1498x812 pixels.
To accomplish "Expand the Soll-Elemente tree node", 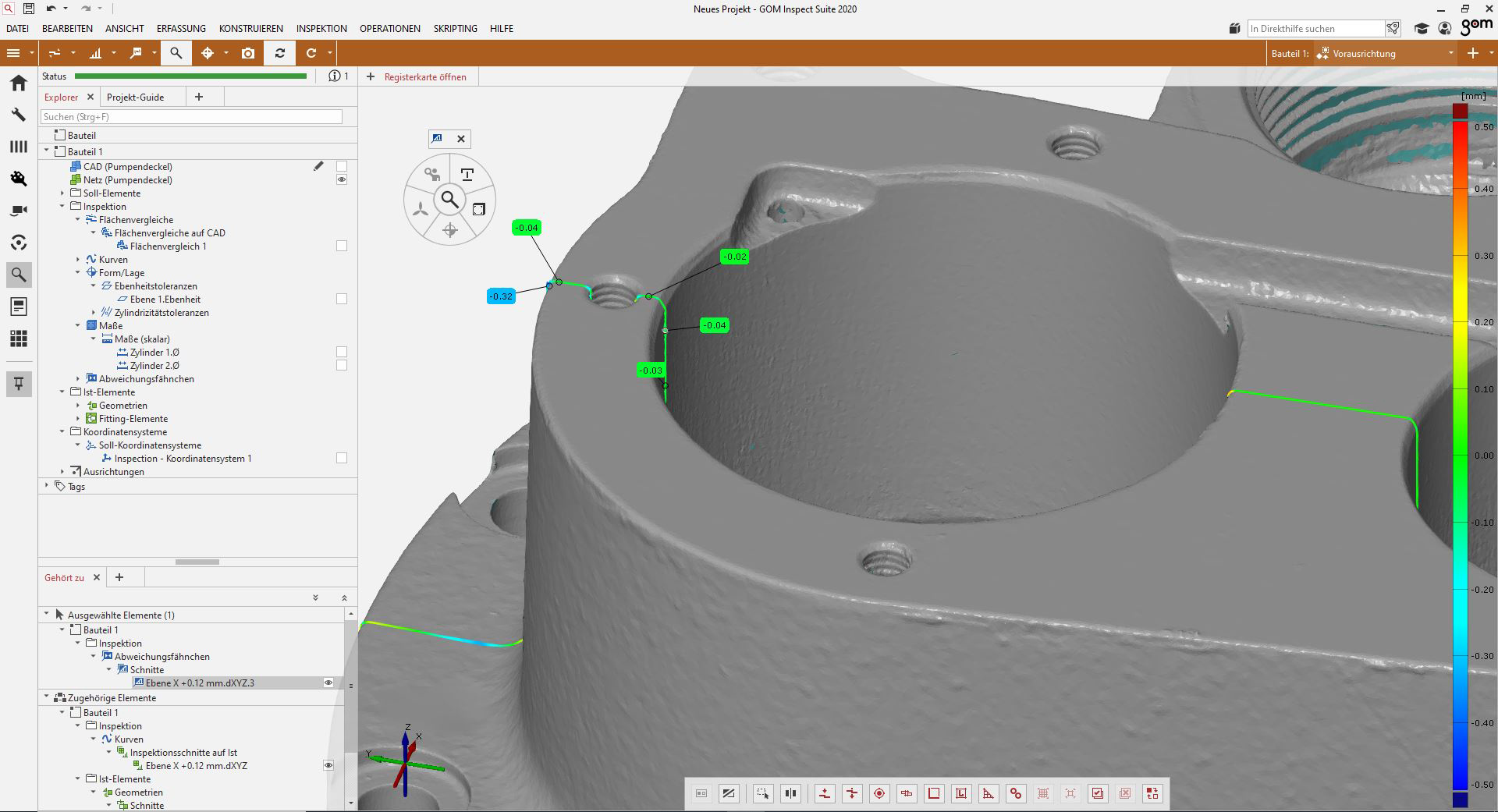I will tap(62, 193).
